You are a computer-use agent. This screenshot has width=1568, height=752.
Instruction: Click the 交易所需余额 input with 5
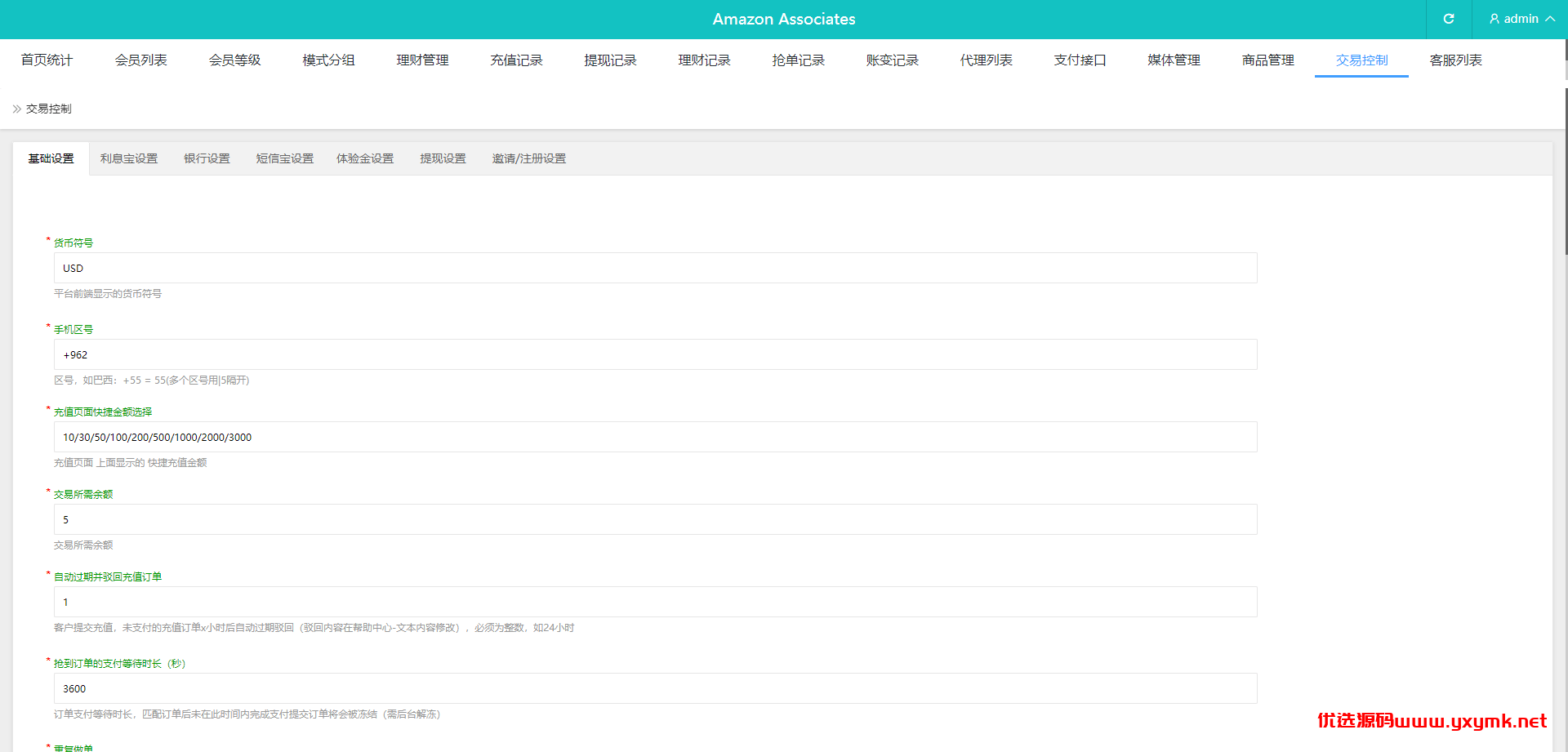(x=655, y=519)
